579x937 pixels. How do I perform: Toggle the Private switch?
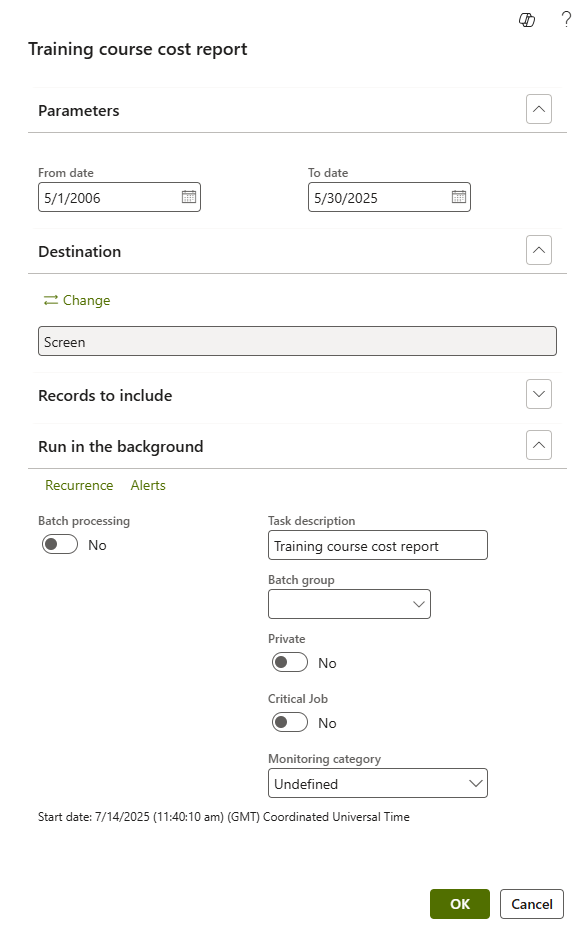point(290,662)
